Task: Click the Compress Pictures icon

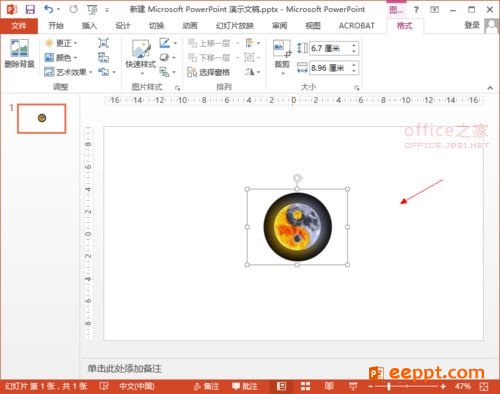Action: click(103, 43)
